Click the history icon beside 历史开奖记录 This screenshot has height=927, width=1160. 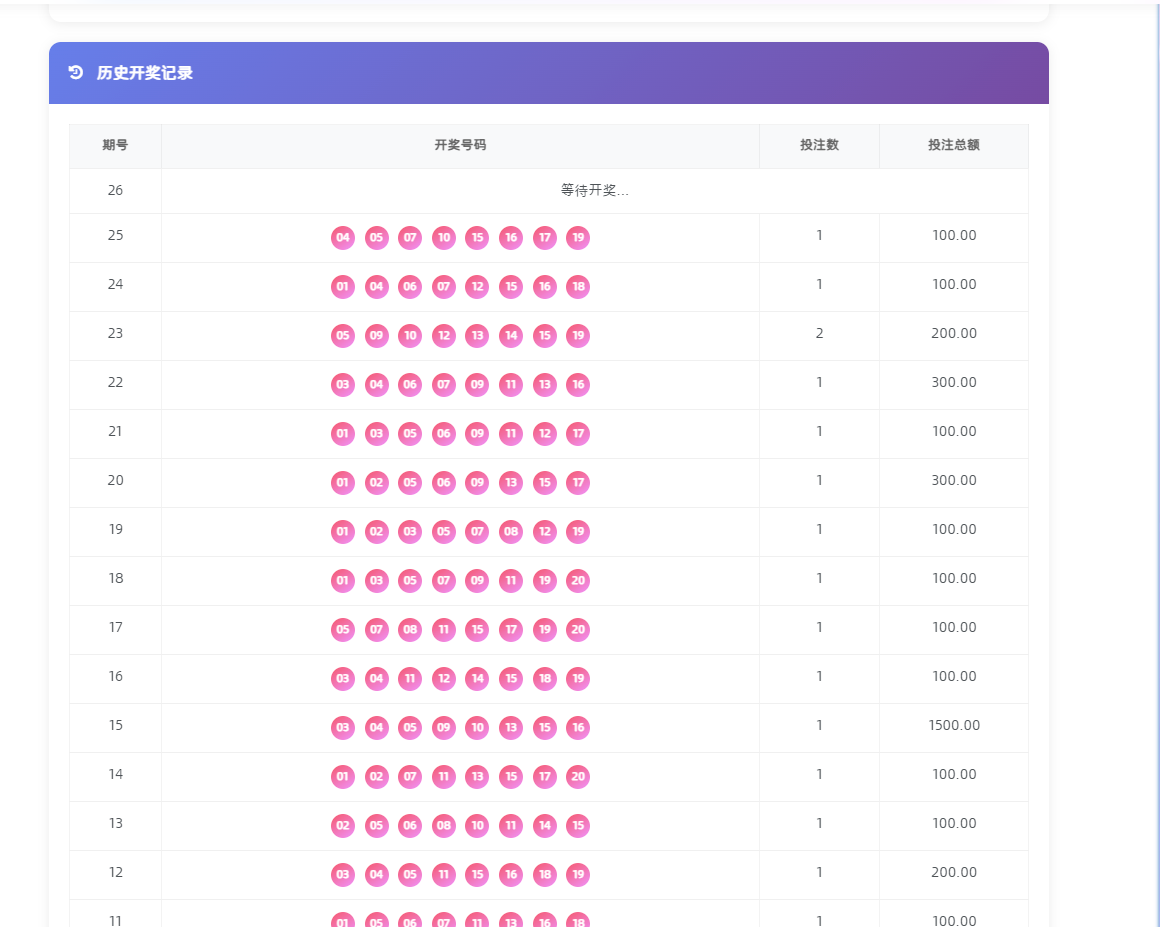75,72
